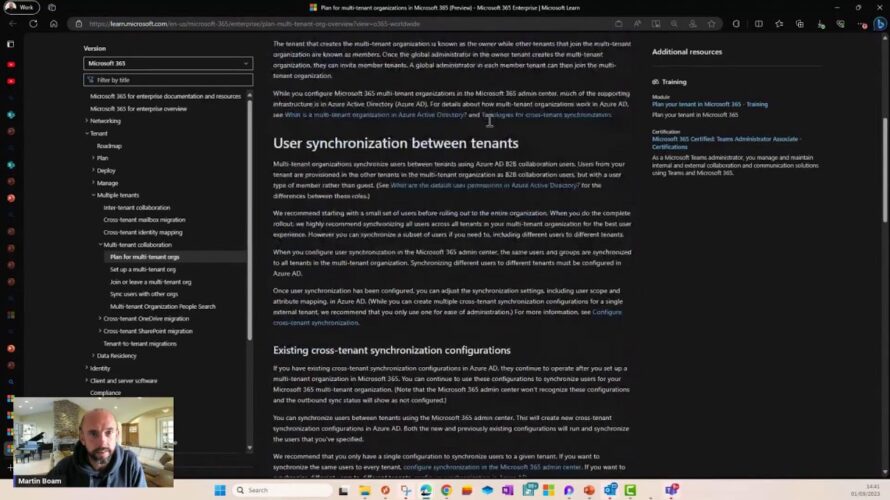The height and width of the screenshot is (500, 890).
Task: Open the Bing Copilot sidebar button
Action: coord(880,24)
